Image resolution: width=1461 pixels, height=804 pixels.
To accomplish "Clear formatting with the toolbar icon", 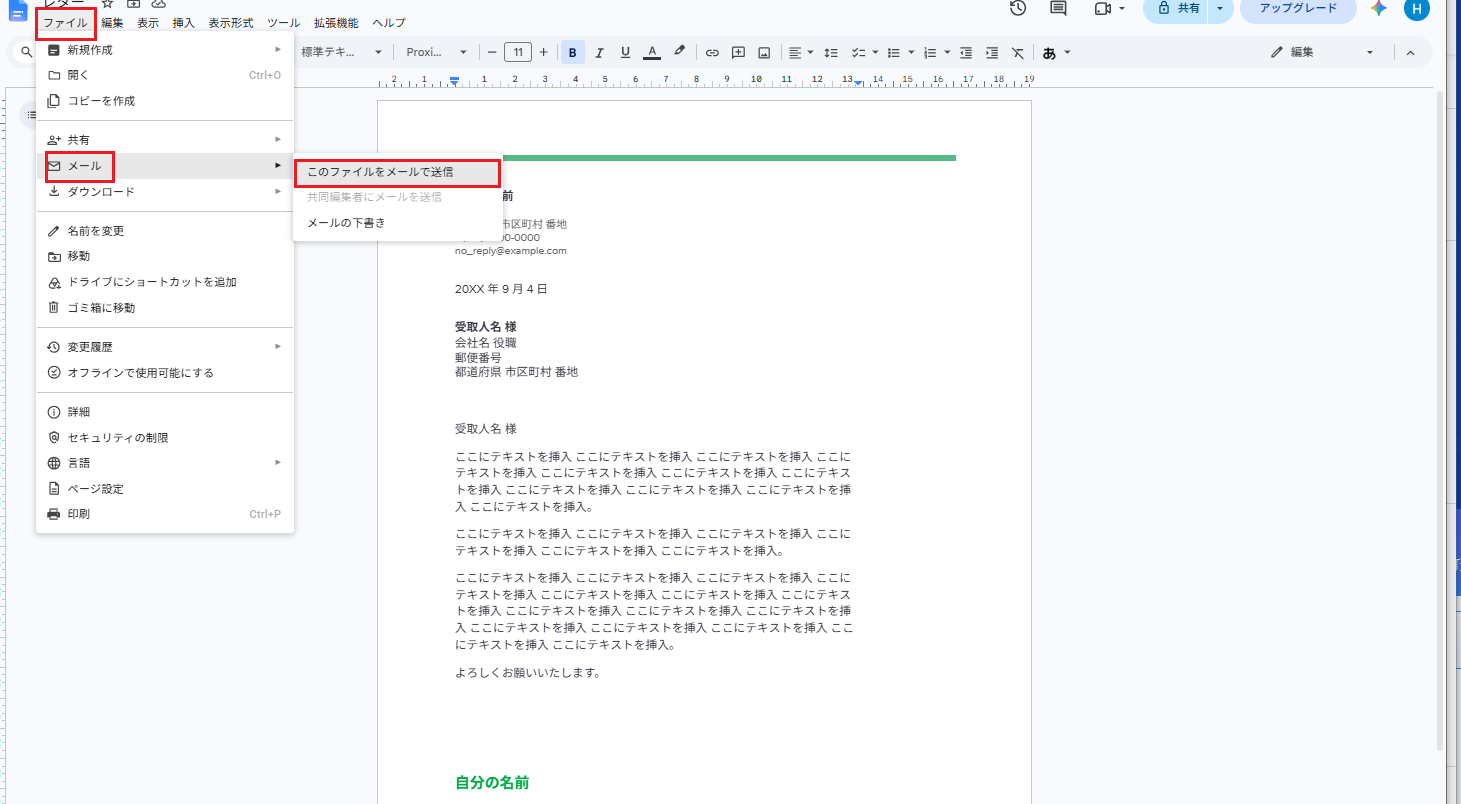I will pyautogui.click(x=1017, y=52).
